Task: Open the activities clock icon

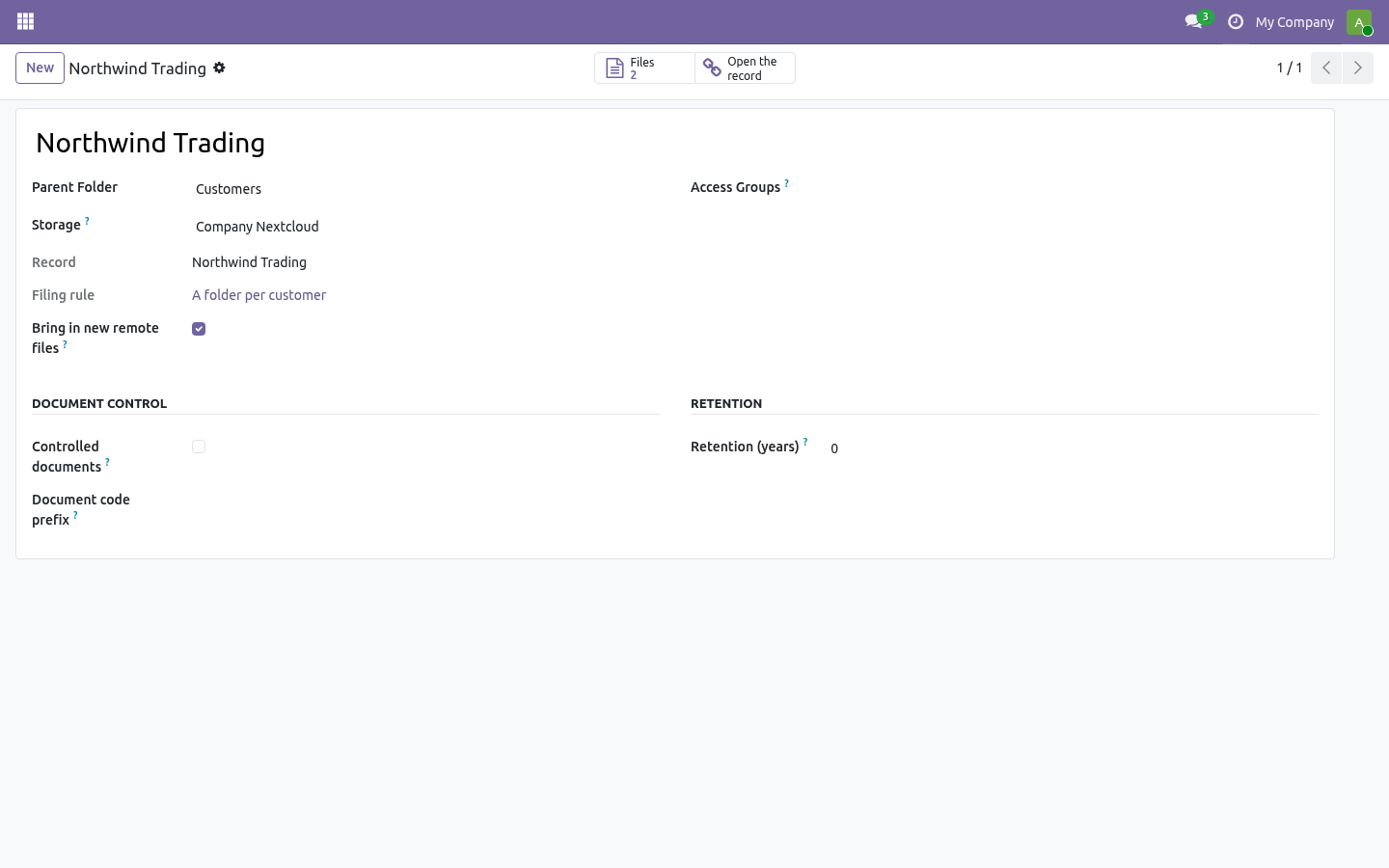Action: coord(1236,21)
